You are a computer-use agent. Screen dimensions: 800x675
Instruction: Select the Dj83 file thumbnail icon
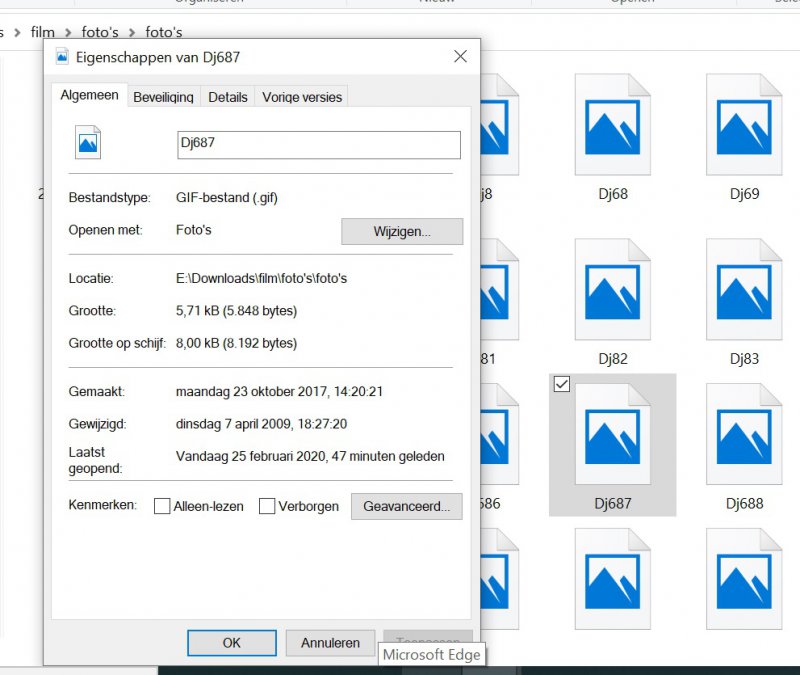click(744, 290)
